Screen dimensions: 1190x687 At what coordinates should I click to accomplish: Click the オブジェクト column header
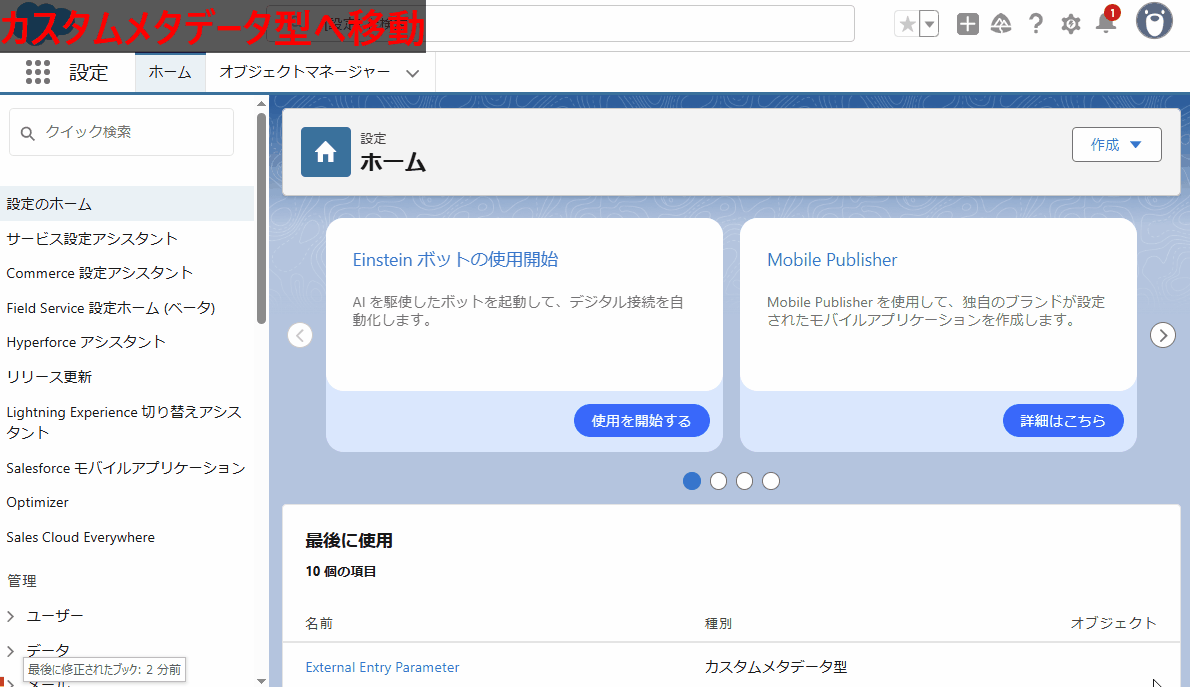[1113, 623]
